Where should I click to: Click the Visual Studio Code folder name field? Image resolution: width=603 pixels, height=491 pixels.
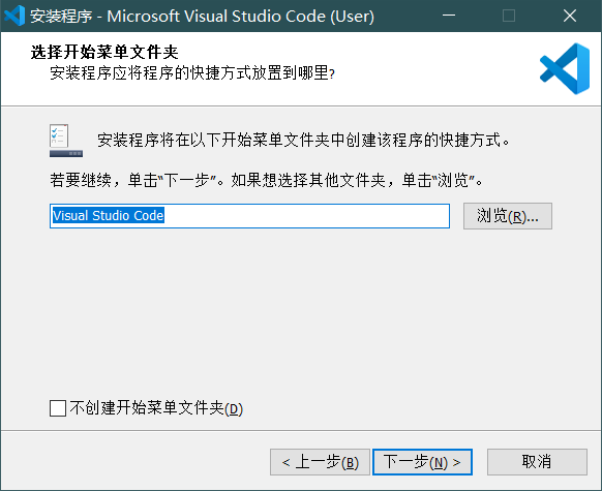tap(250, 216)
